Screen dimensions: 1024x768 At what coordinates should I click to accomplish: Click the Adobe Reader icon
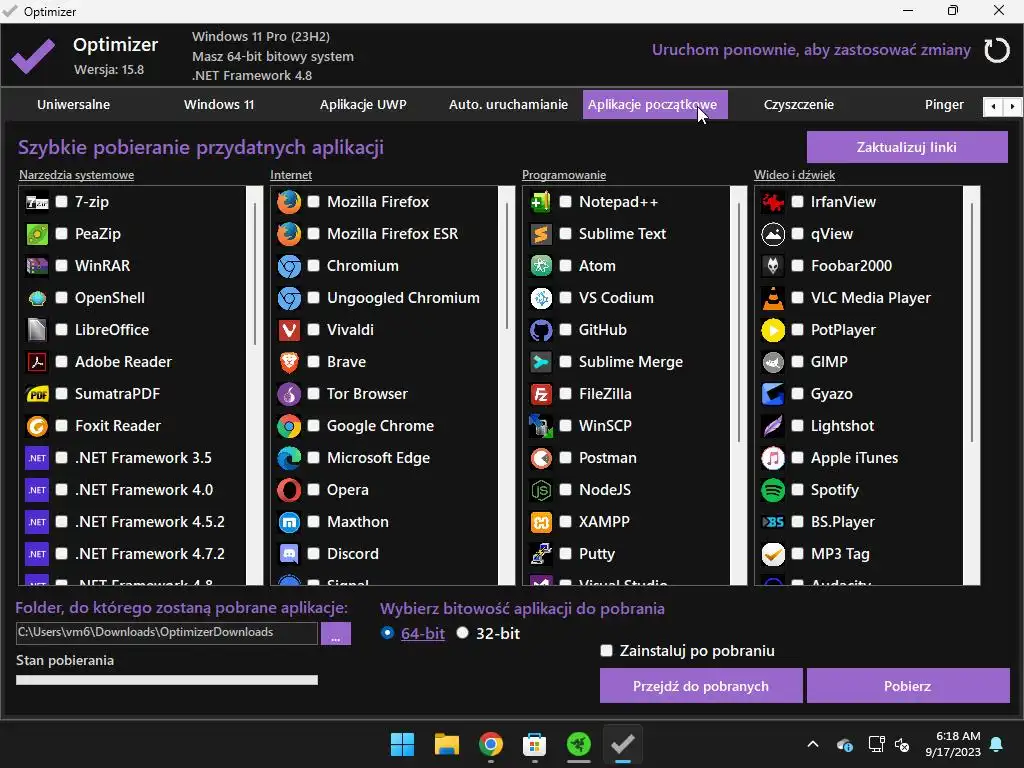(37, 362)
